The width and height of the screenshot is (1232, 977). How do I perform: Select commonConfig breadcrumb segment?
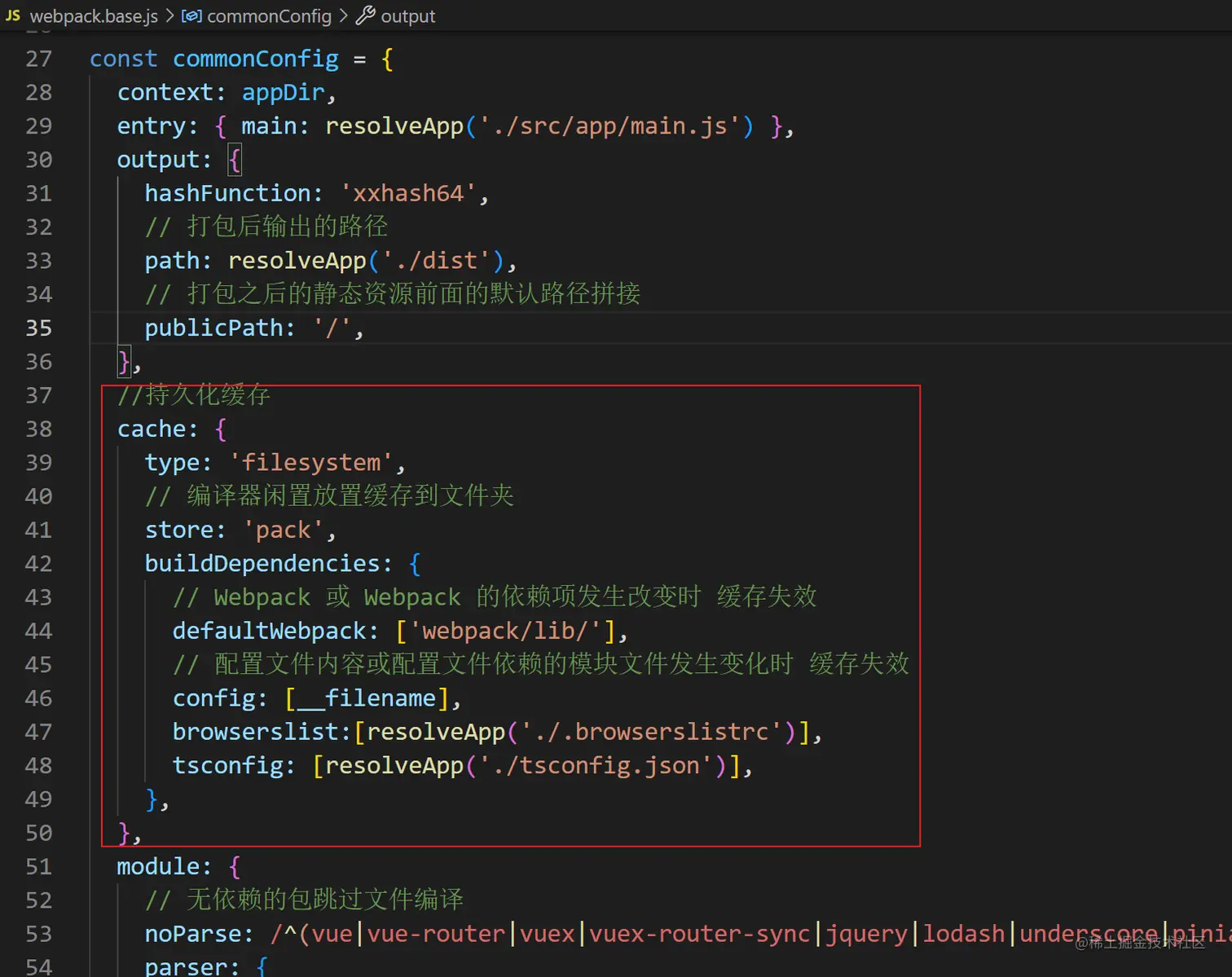coord(269,16)
